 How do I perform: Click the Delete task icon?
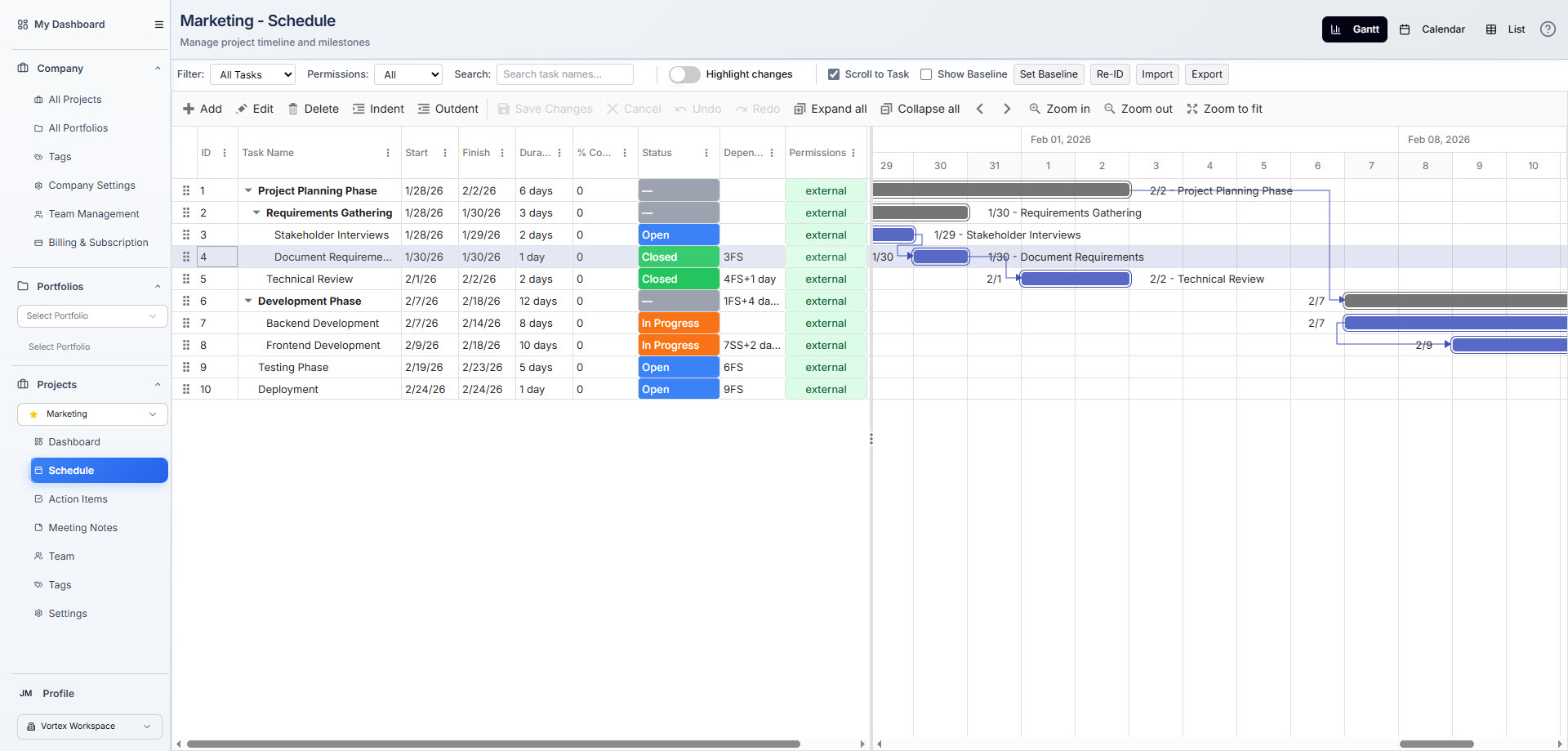pos(314,108)
